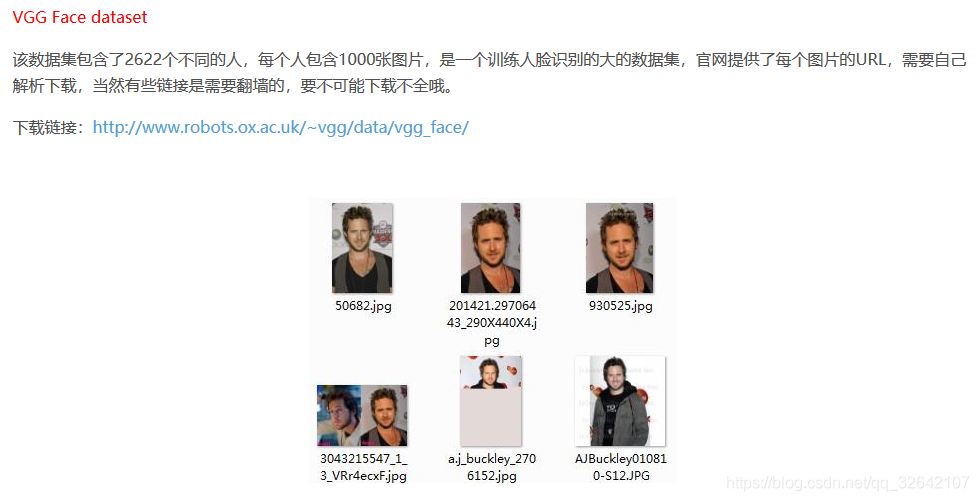This screenshot has width=979, height=501.
Task: Select the 50682.jpg thumbnail image
Action: tap(362, 248)
